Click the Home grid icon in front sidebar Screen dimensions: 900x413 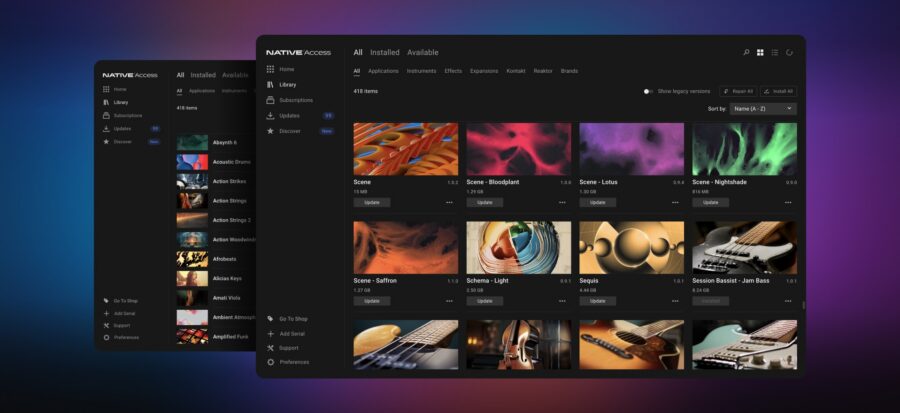tap(270, 69)
